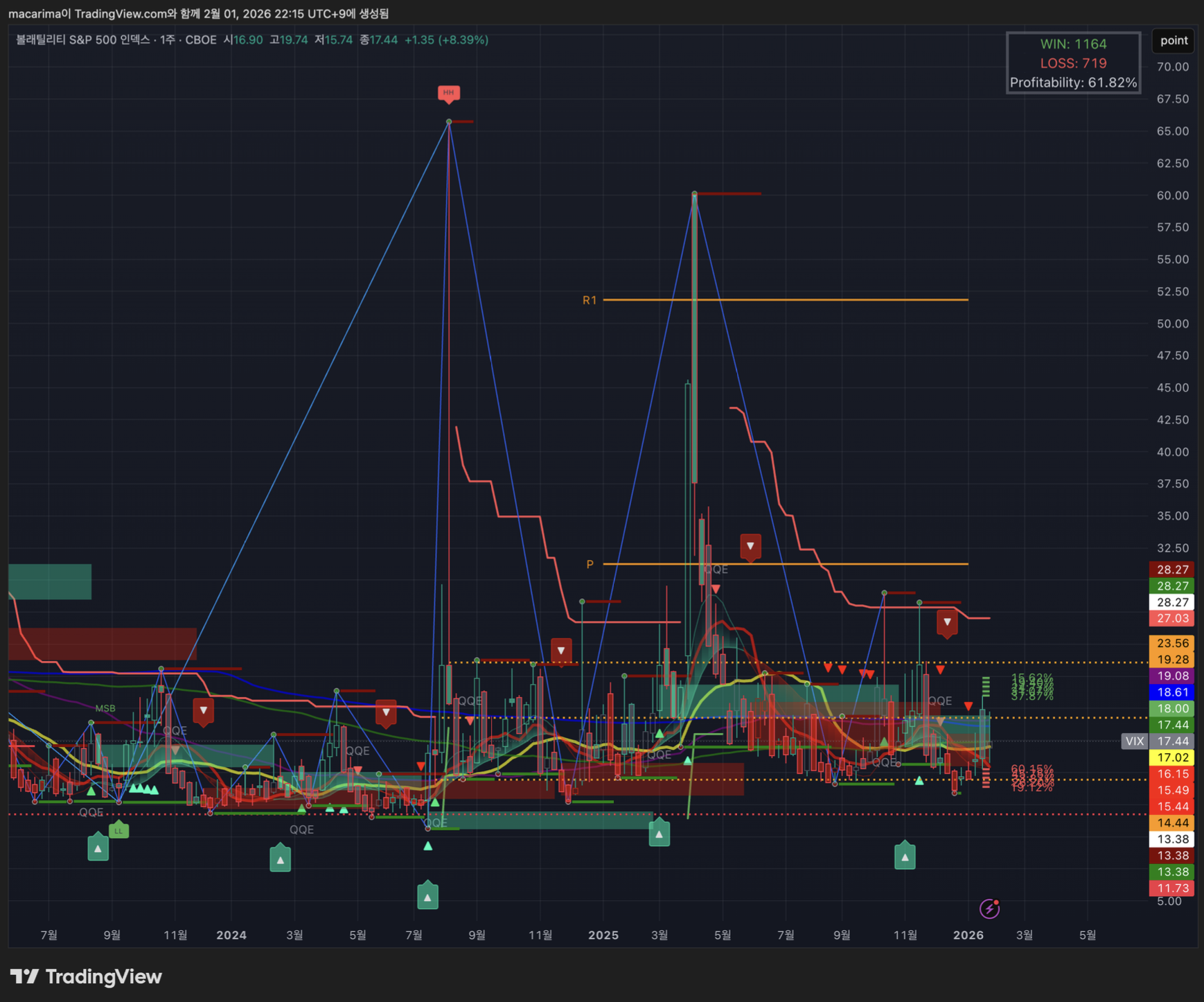Click the green MSB label

point(105,708)
